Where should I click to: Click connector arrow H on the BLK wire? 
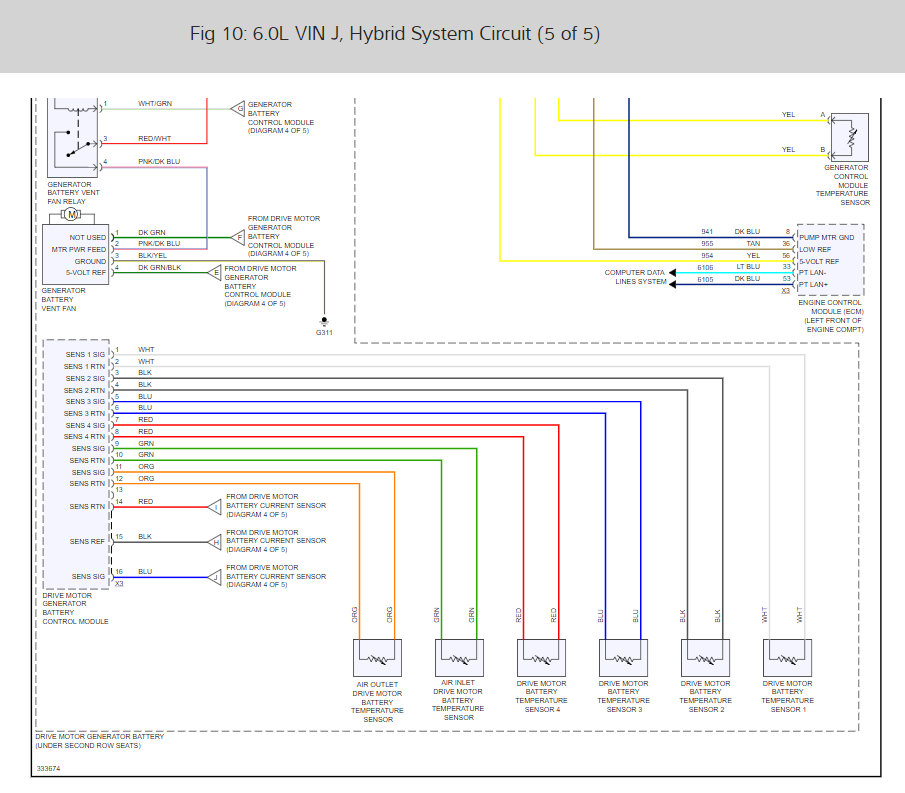click(x=215, y=542)
